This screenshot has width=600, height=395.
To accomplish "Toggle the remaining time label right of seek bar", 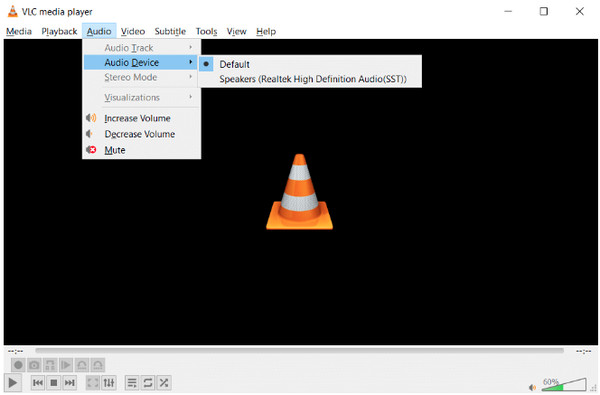I will point(584,351).
